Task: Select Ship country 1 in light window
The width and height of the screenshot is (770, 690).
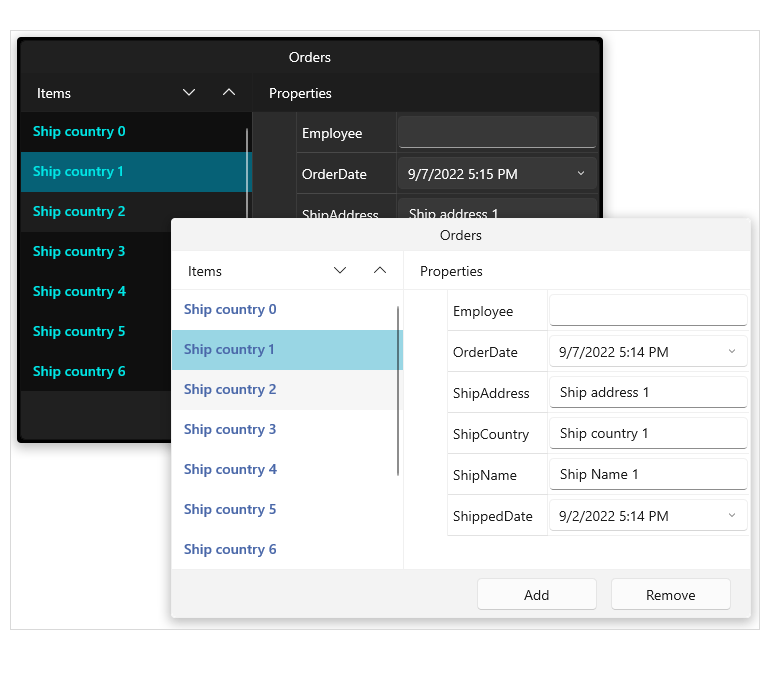Action: pos(287,350)
